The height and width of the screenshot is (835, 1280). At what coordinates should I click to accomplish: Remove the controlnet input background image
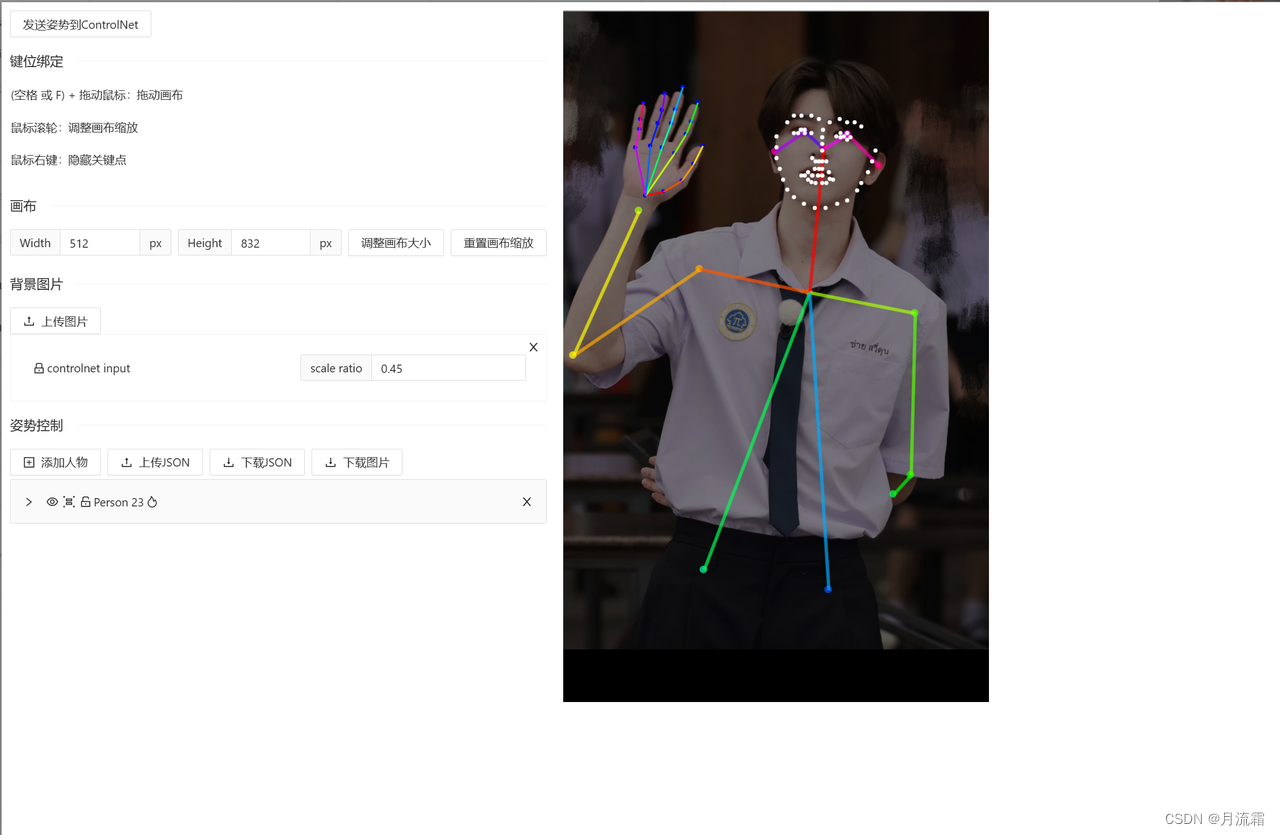click(533, 347)
